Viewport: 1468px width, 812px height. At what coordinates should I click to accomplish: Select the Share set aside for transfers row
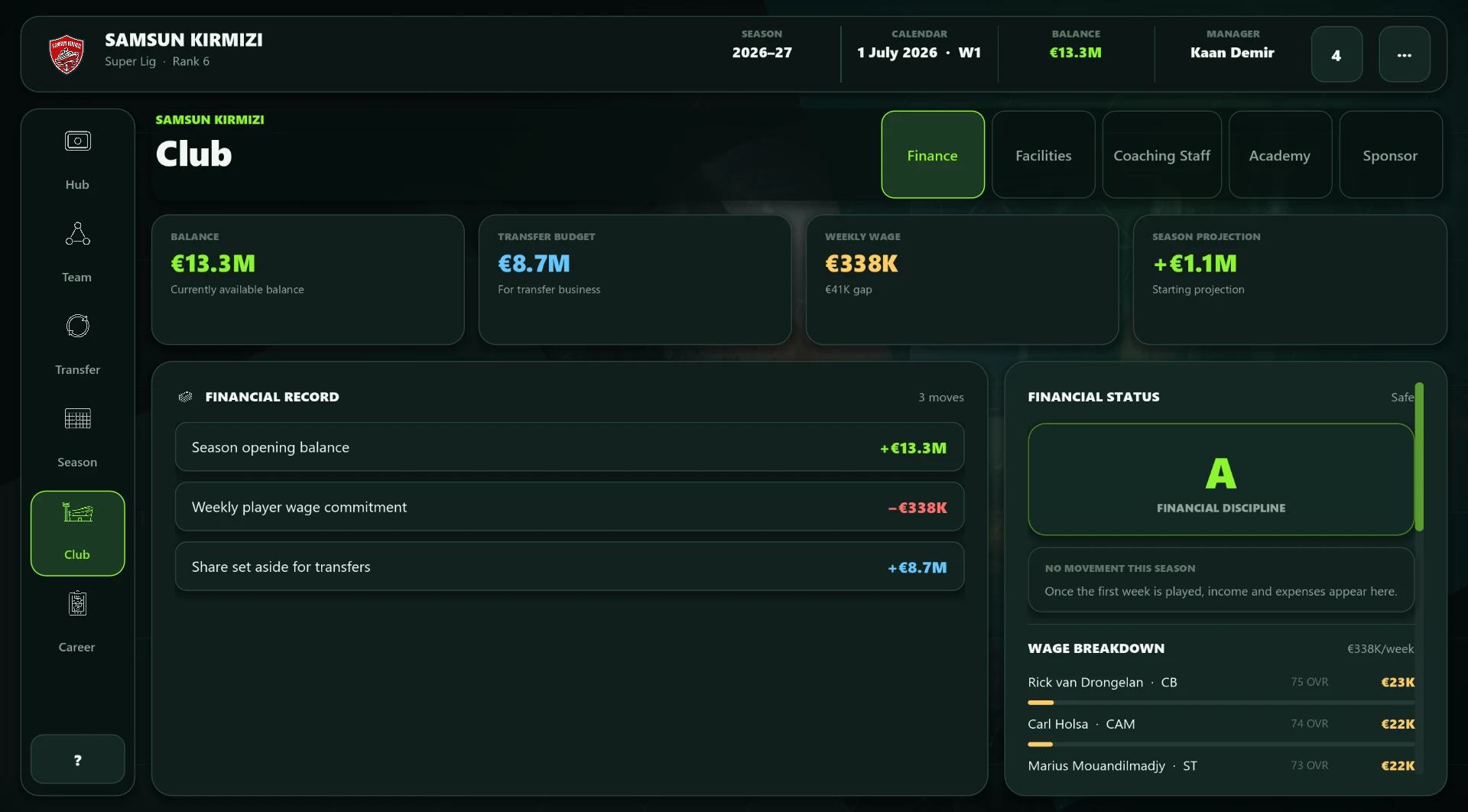click(x=570, y=567)
